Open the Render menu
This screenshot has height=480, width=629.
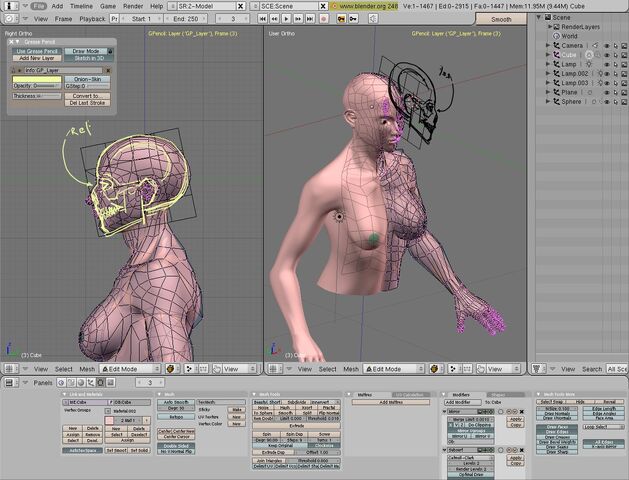pyautogui.click(x=133, y=6)
